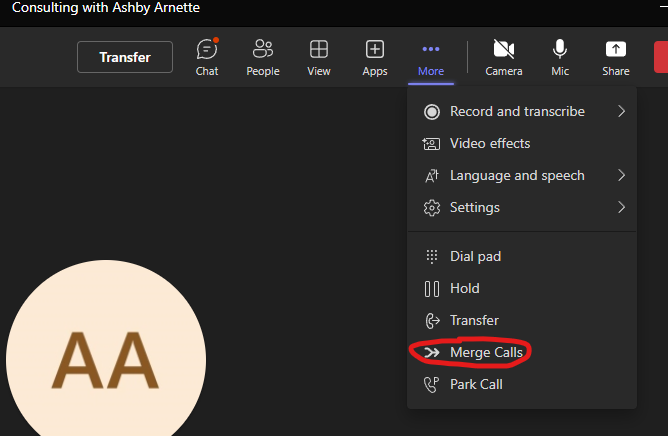
Task: Click the Merge Calls arrows icon
Action: click(432, 352)
